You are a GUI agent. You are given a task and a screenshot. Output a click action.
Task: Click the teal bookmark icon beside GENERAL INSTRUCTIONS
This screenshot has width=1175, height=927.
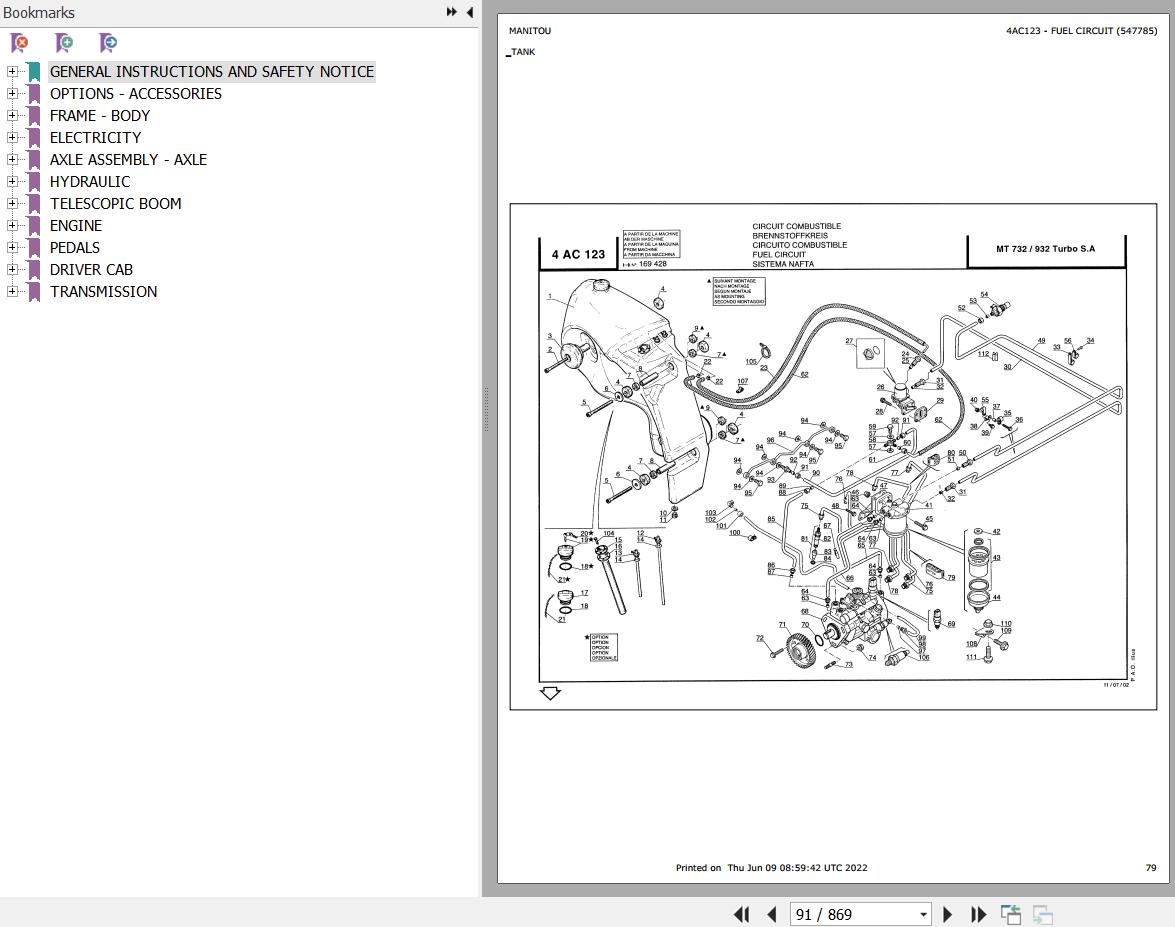point(34,72)
